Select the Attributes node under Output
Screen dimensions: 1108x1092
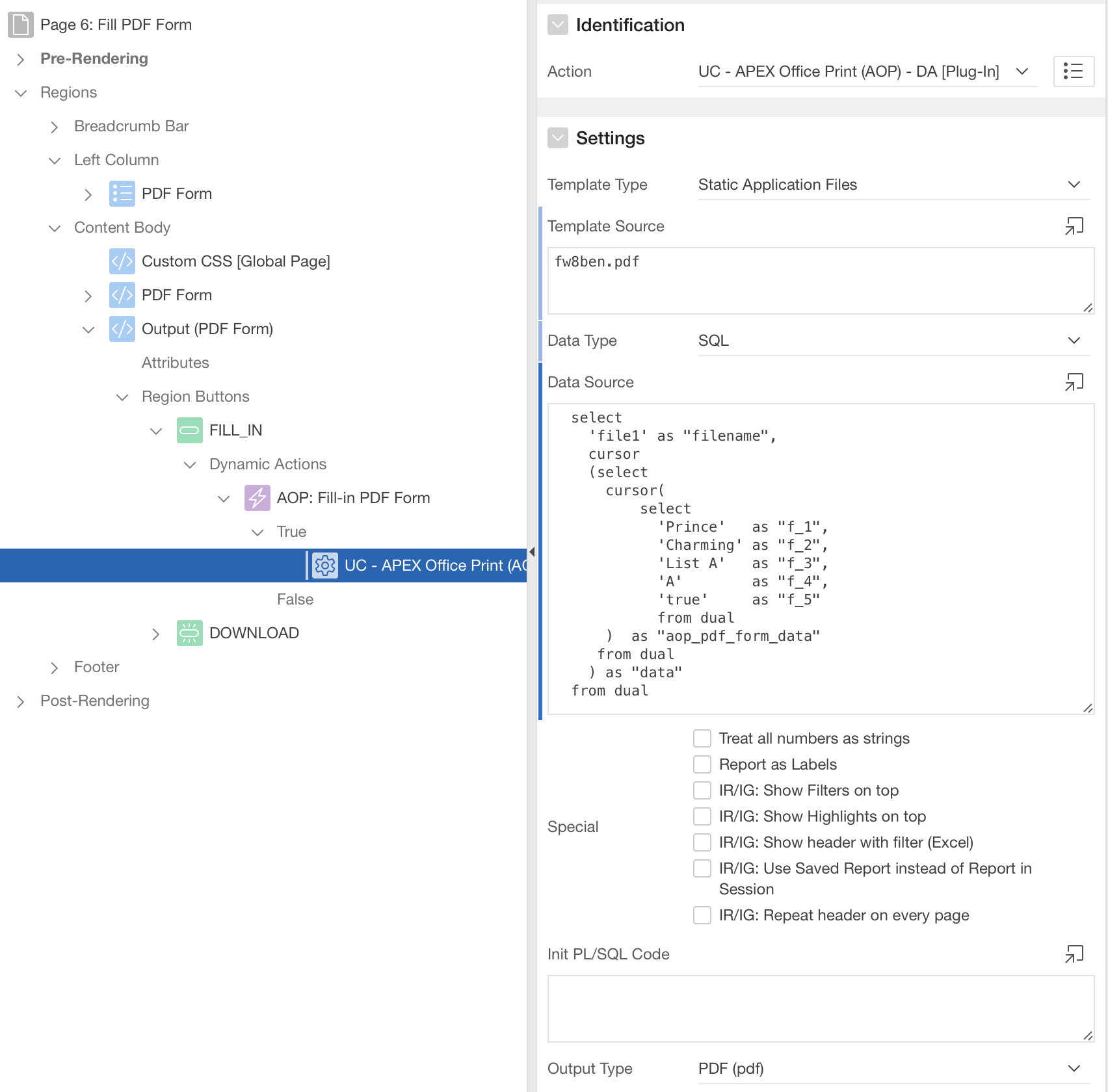tap(176, 363)
